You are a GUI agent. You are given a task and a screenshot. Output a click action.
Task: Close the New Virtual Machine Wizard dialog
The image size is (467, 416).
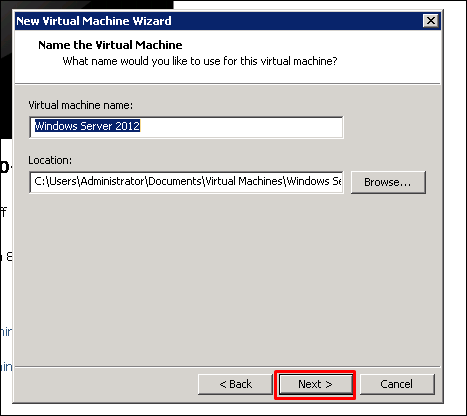tap(431, 21)
